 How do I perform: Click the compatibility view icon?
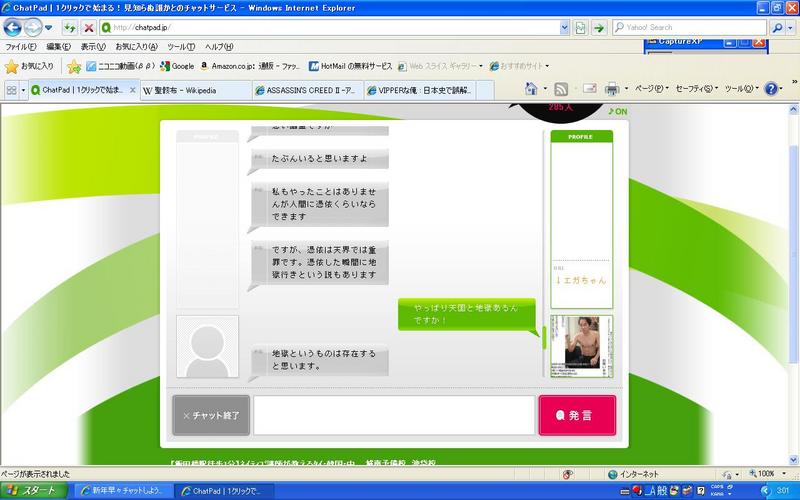(580, 28)
